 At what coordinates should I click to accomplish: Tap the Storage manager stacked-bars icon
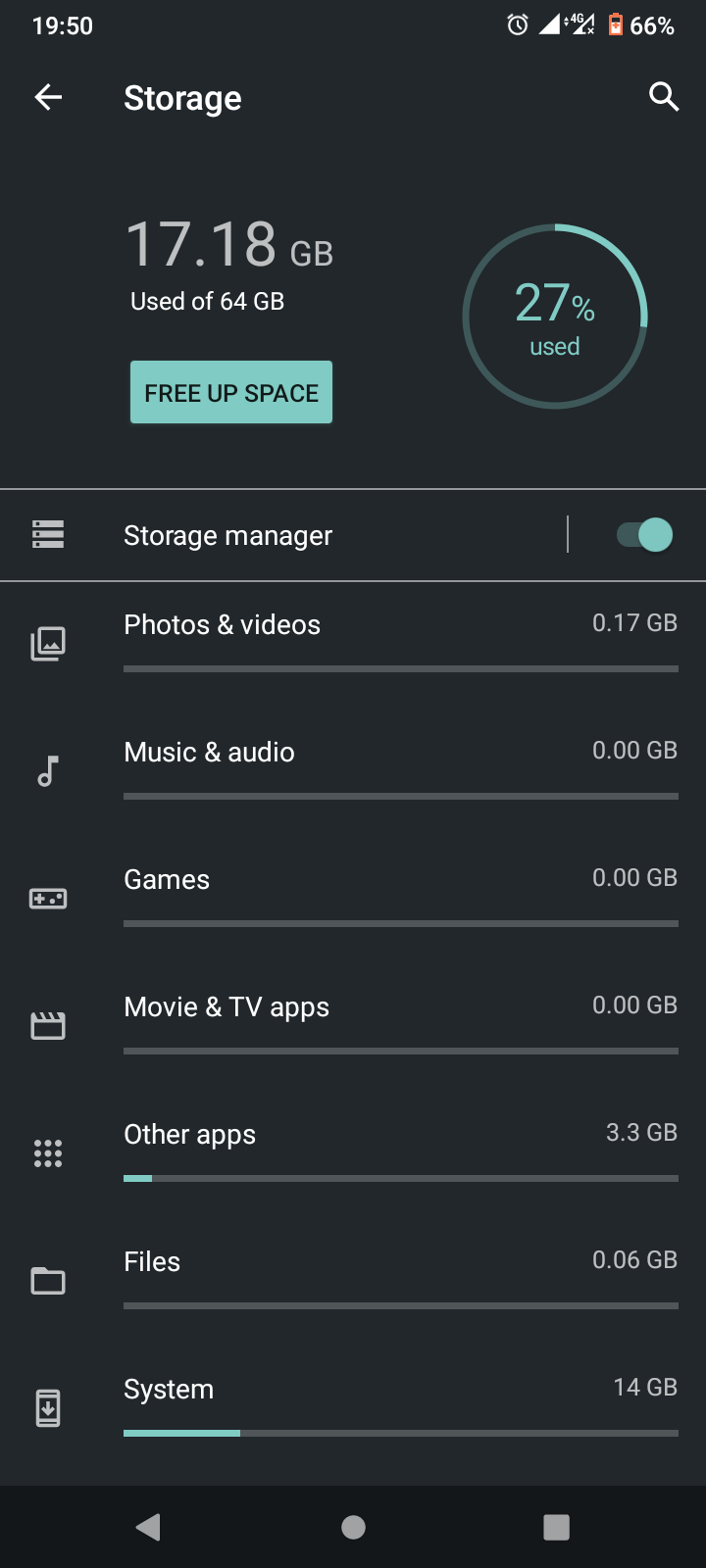click(48, 534)
